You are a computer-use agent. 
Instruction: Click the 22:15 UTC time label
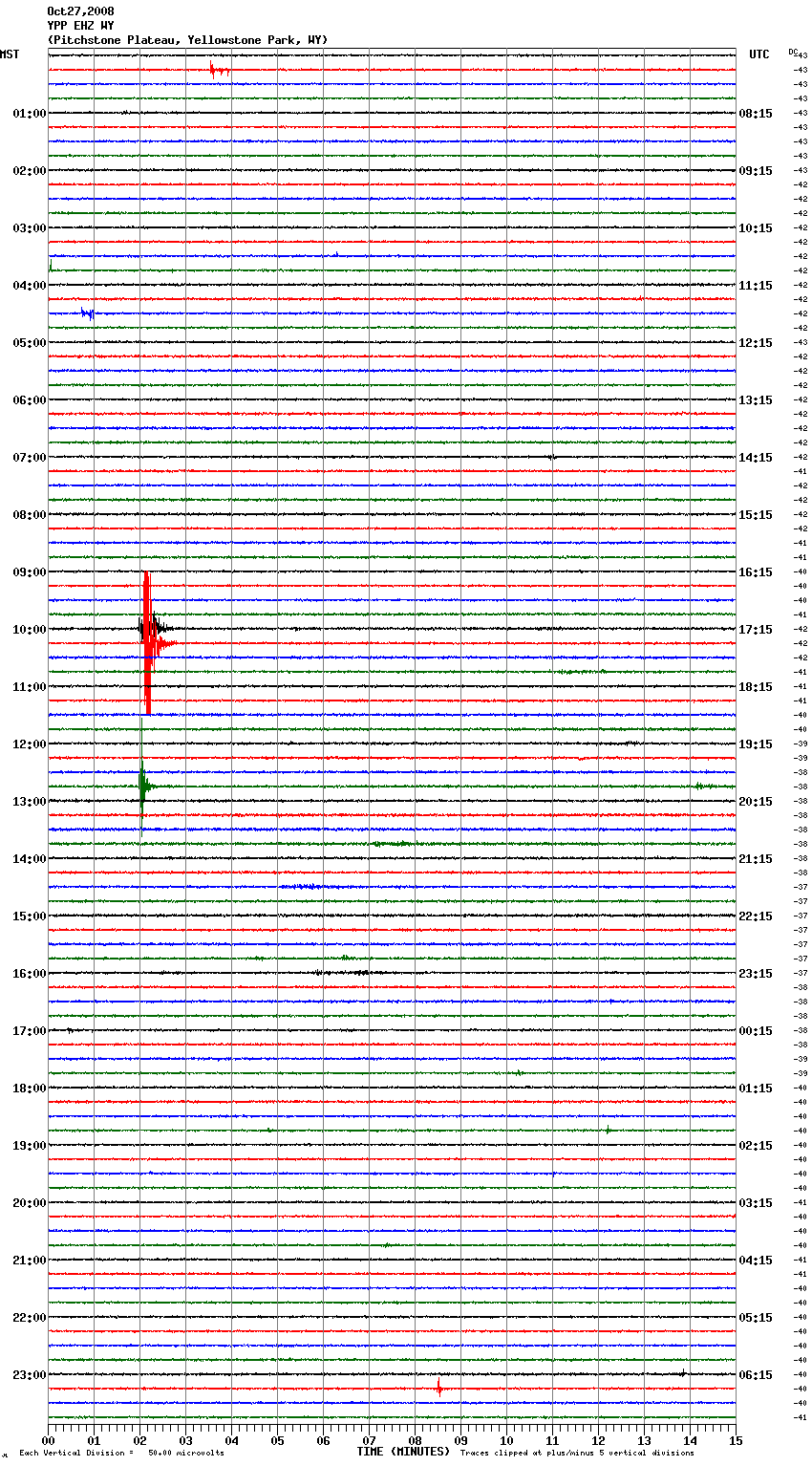pyautogui.click(x=756, y=916)
